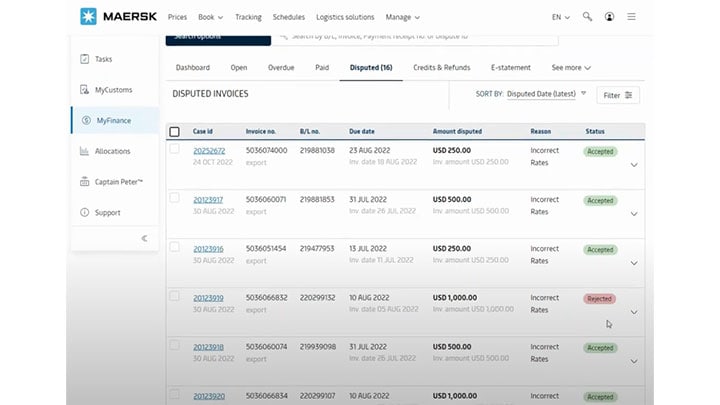Image resolution: width=720 pixels, height=405 pixels.
Task: Click the Support info icon
Action: 84,213
